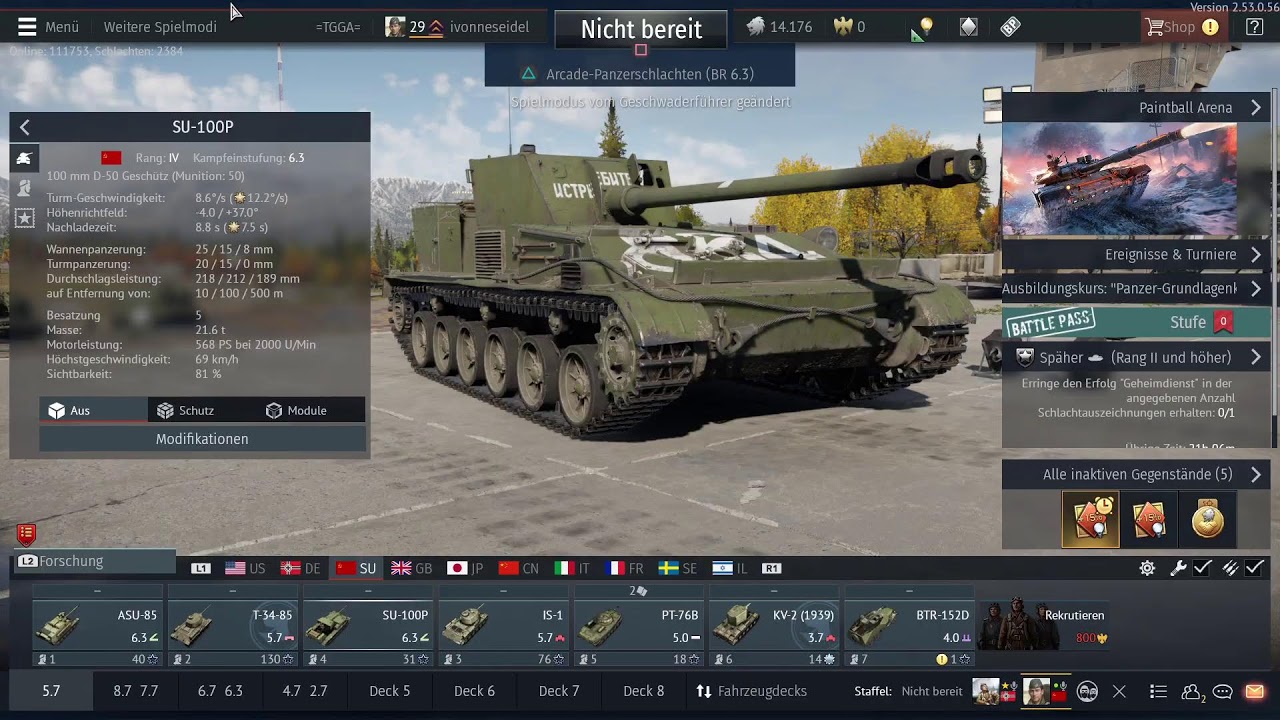Click the red shield badge icon
Screen dimensions: 1280x720
(x=27, y=535)
